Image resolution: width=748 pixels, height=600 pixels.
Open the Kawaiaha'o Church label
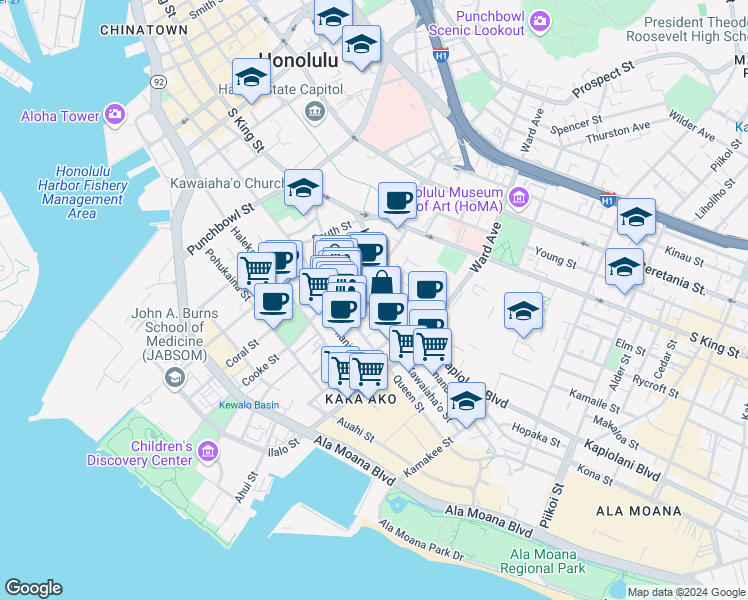[x=228, y=183]
